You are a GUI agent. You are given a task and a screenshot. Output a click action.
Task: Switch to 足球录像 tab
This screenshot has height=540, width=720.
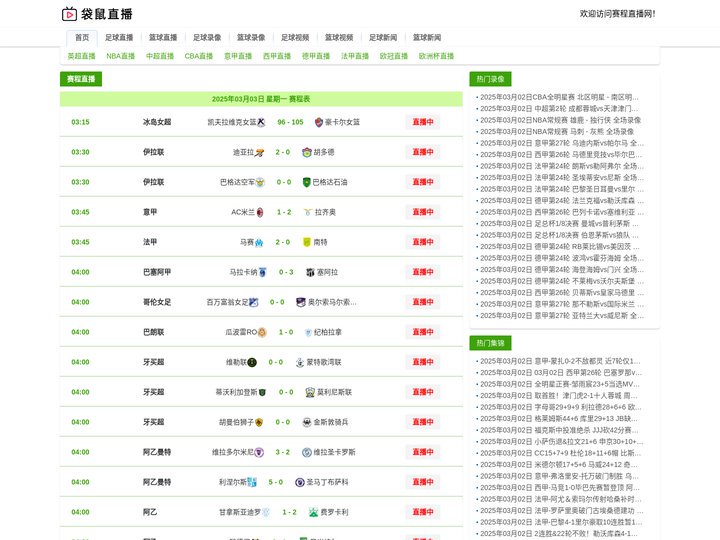207,38
